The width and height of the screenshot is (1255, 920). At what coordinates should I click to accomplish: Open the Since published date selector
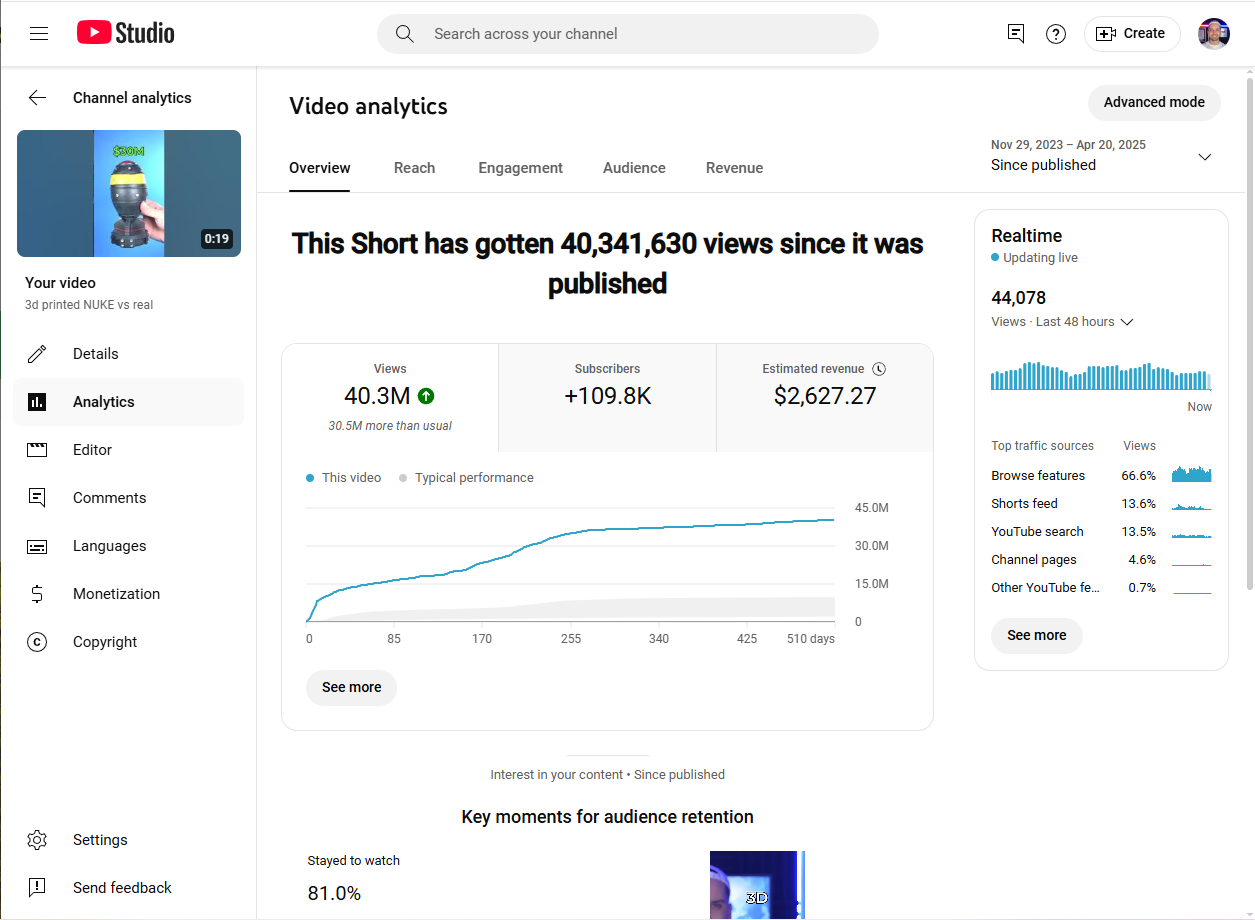tap(1102, 155)
